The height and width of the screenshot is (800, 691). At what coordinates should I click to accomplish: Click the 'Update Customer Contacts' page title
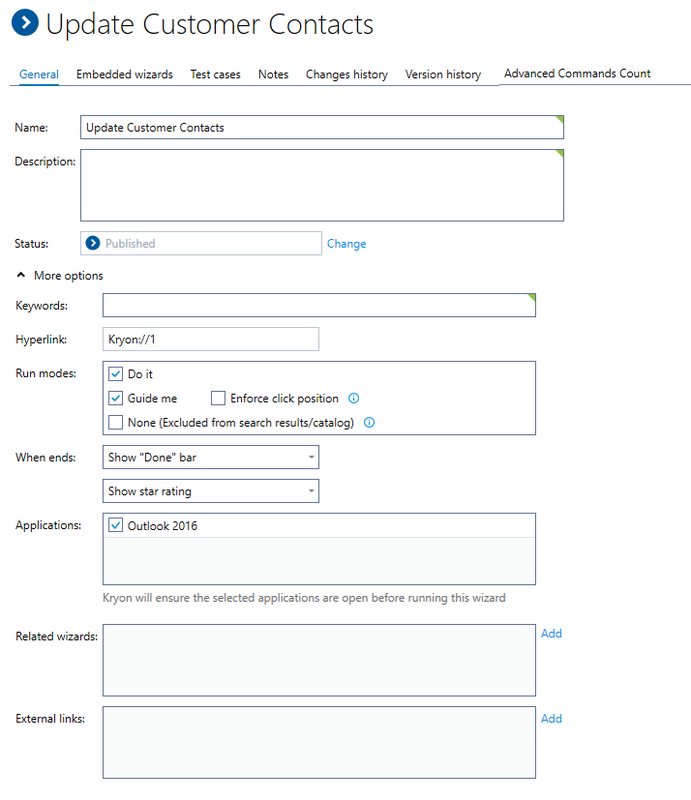(x=209, y=24)
